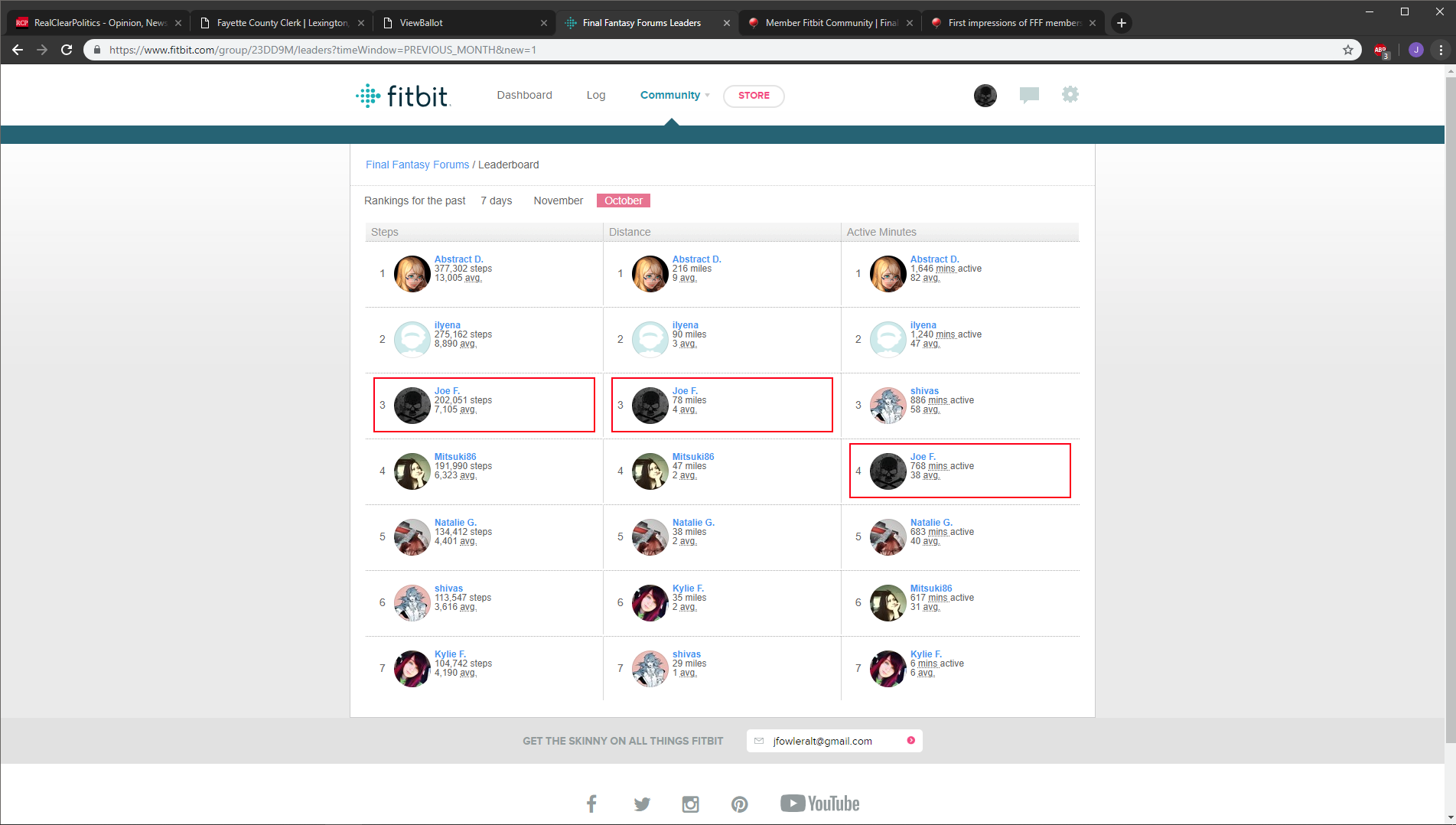The height and width of the screenshot is (825, 1456).
Task: Visit Fitbit Instagram page icon
Action: tap(690, 804)
